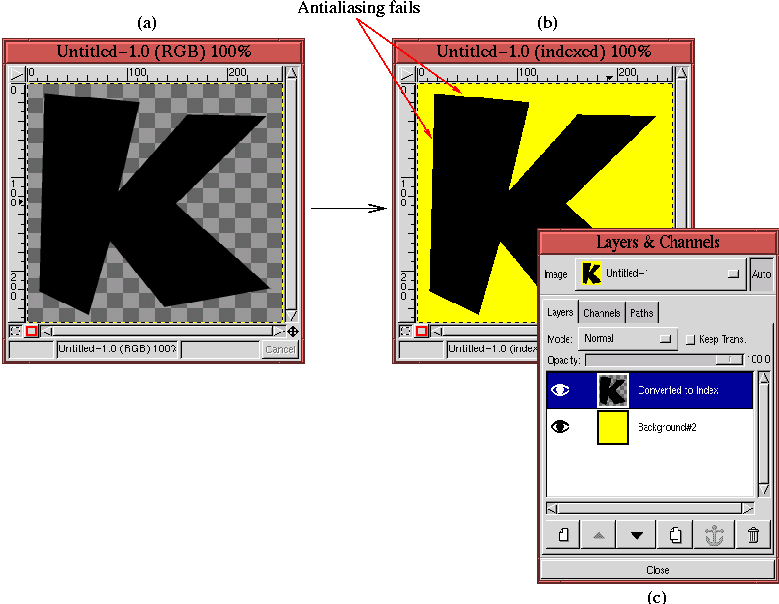Delete layer using the trash icon

(752, 535)
